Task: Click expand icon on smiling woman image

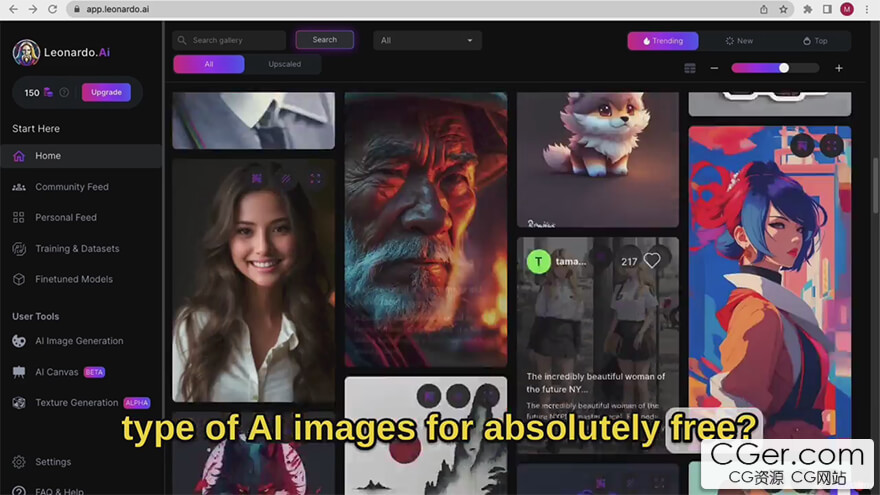Action: click(x=315, y=178)
